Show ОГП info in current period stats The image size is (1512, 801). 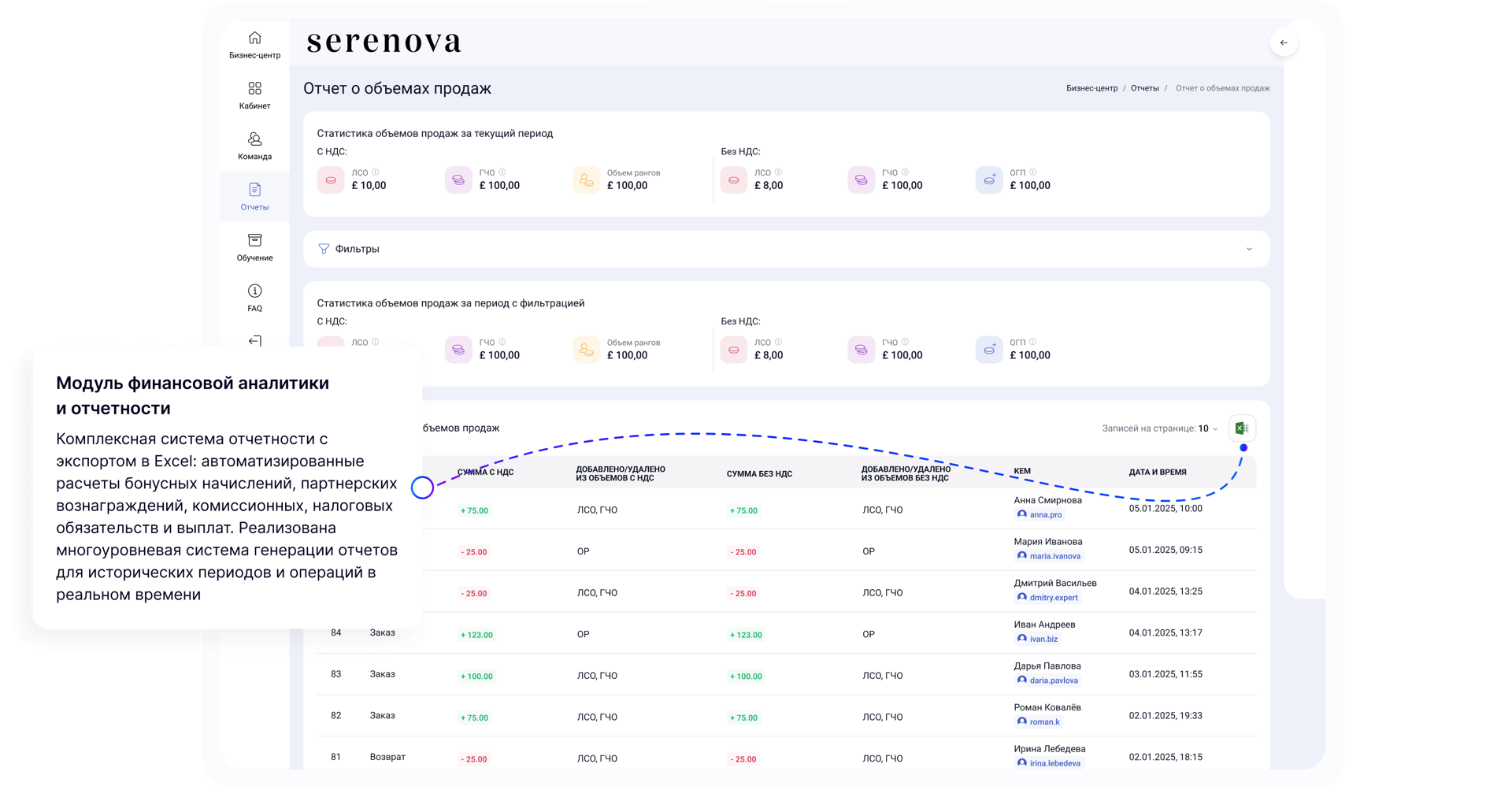(x=1032, y=172)
